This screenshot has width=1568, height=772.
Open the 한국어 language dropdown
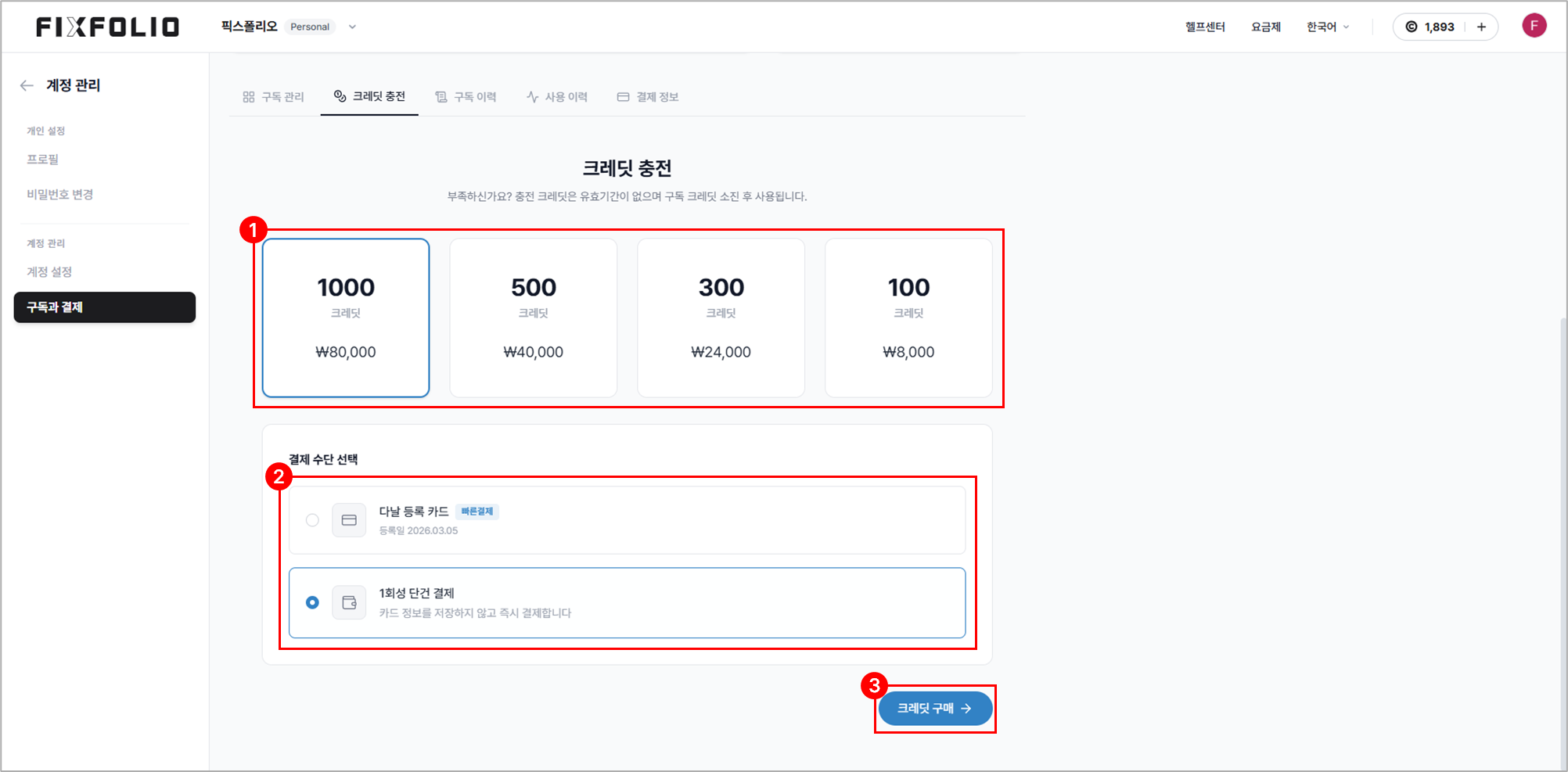[1327, 27]
